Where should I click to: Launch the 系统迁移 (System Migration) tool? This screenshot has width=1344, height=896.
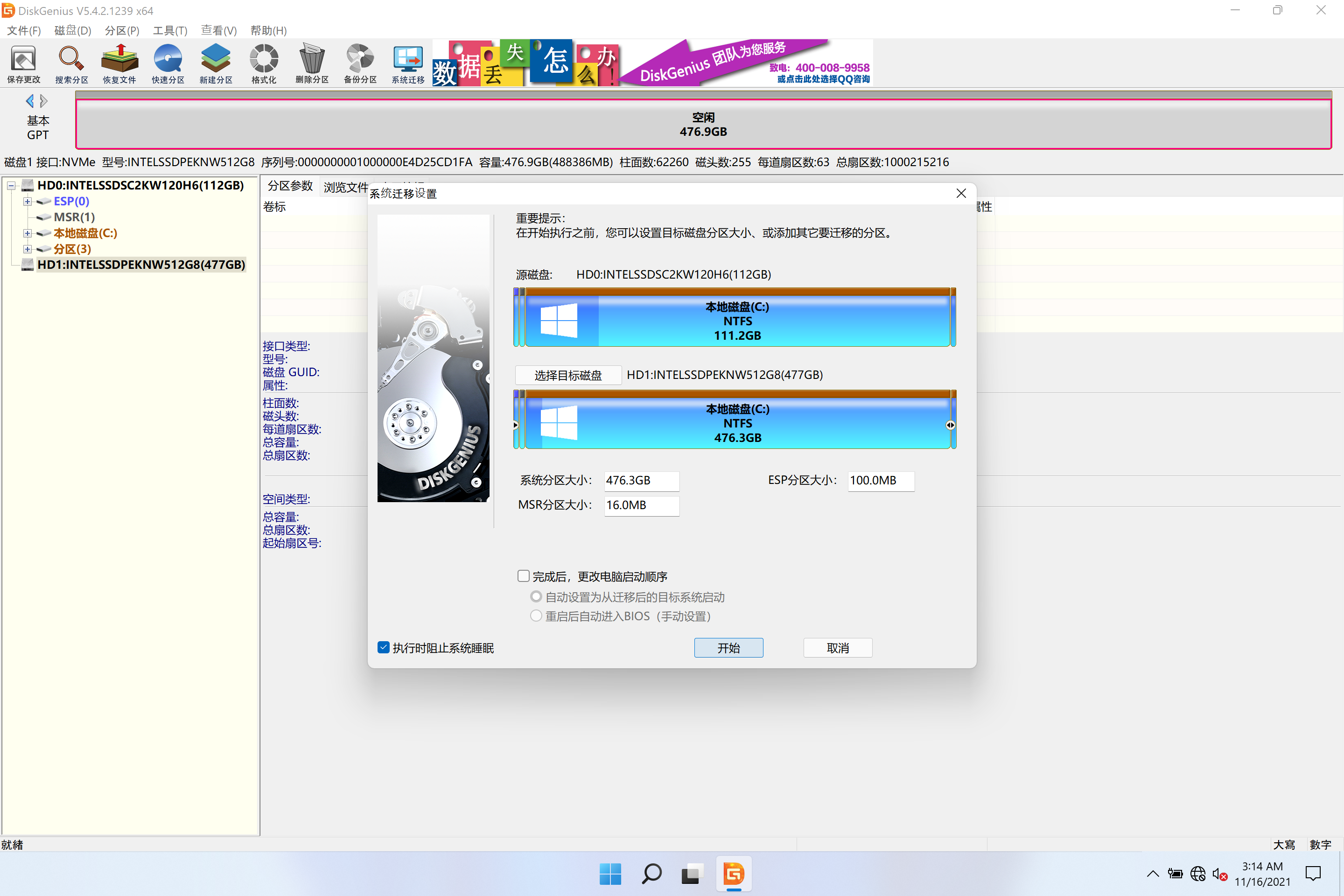click(x=408, y=63)
